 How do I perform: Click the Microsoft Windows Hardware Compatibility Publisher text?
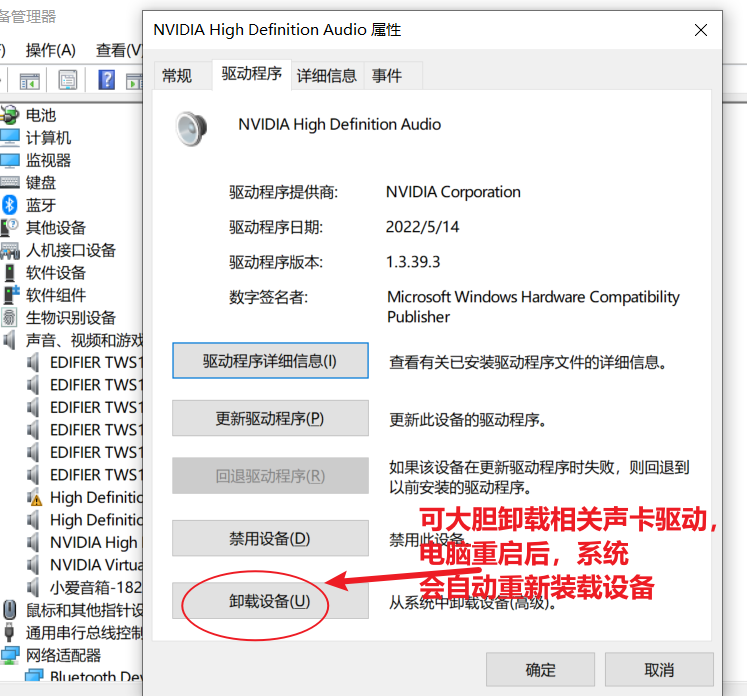pyautogui.click(x=533, y=306)
